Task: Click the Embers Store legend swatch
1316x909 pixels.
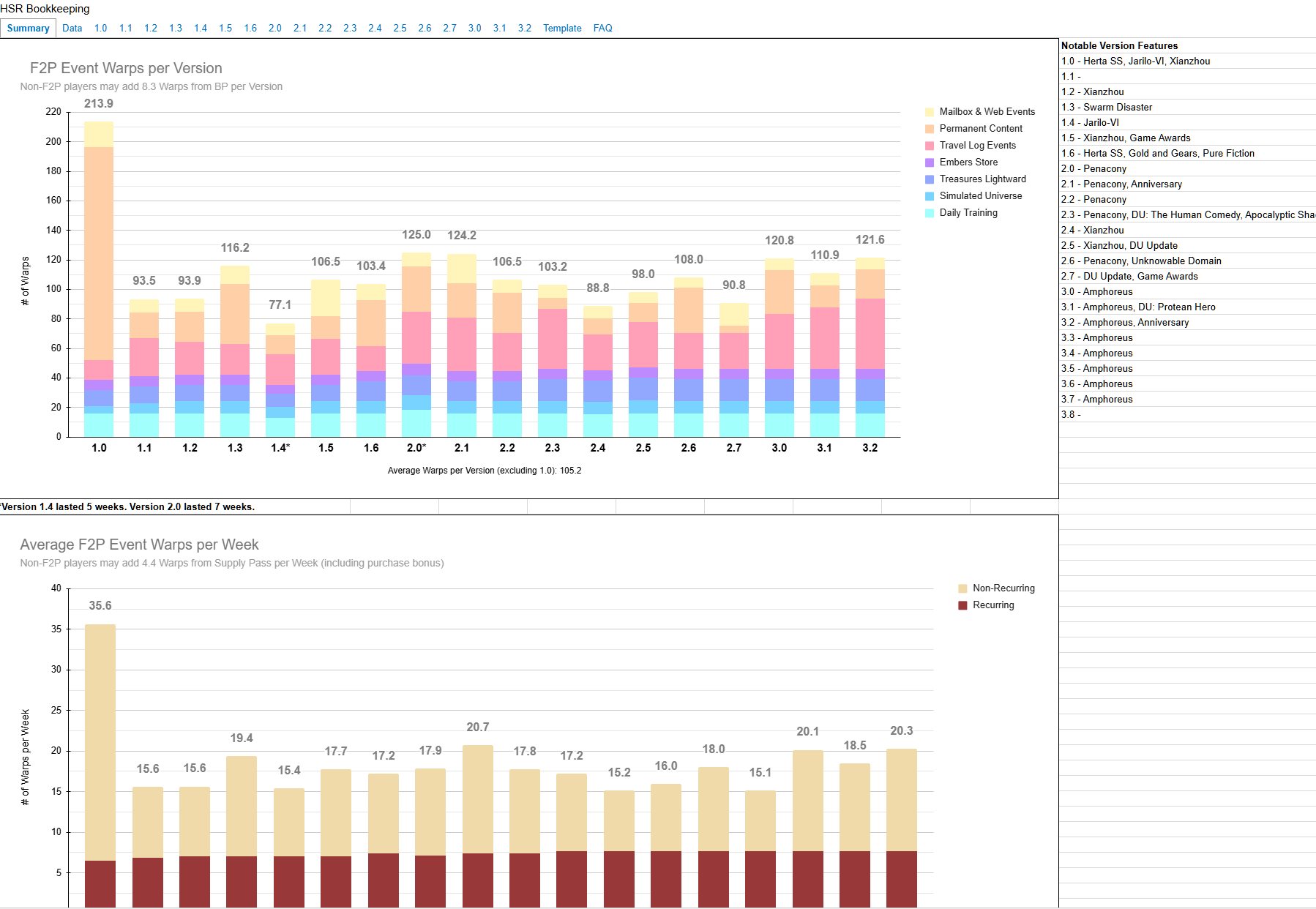Action: pyautogui.click(x=930, y=162)
